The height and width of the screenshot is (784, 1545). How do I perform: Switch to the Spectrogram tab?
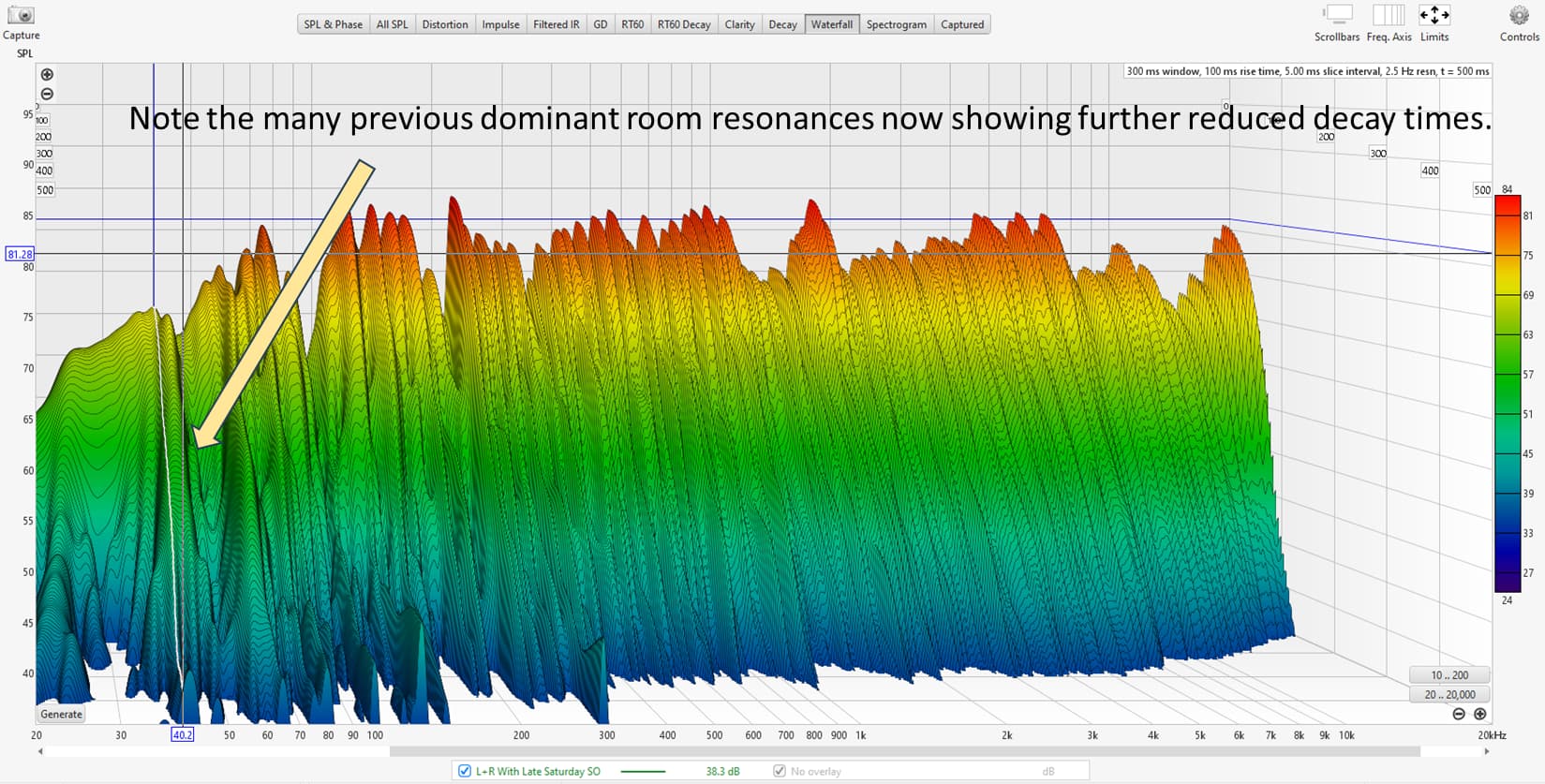(896, 24)
